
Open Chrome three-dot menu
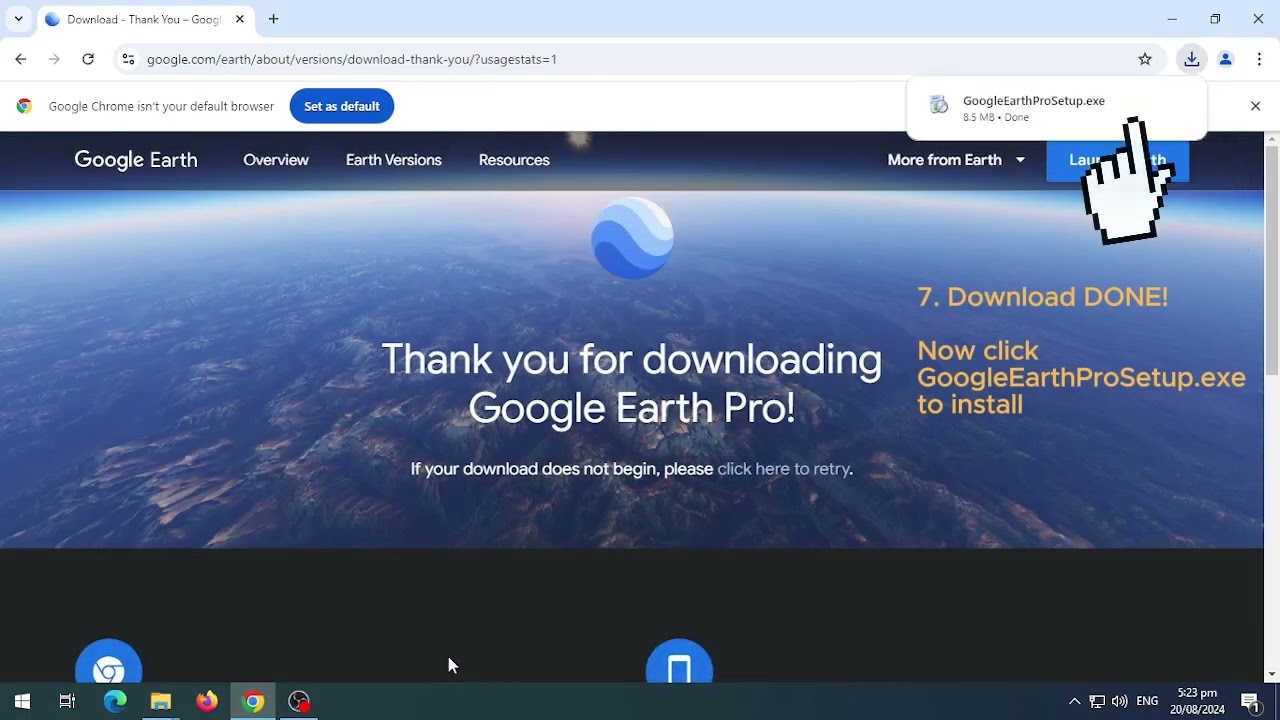(x=1259, y=59)
